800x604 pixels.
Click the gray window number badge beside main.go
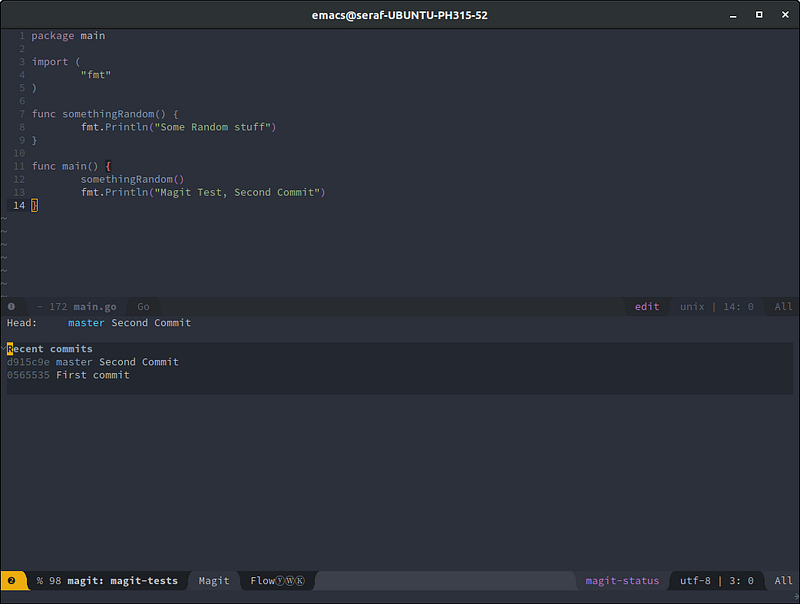(x=11, y=307)
